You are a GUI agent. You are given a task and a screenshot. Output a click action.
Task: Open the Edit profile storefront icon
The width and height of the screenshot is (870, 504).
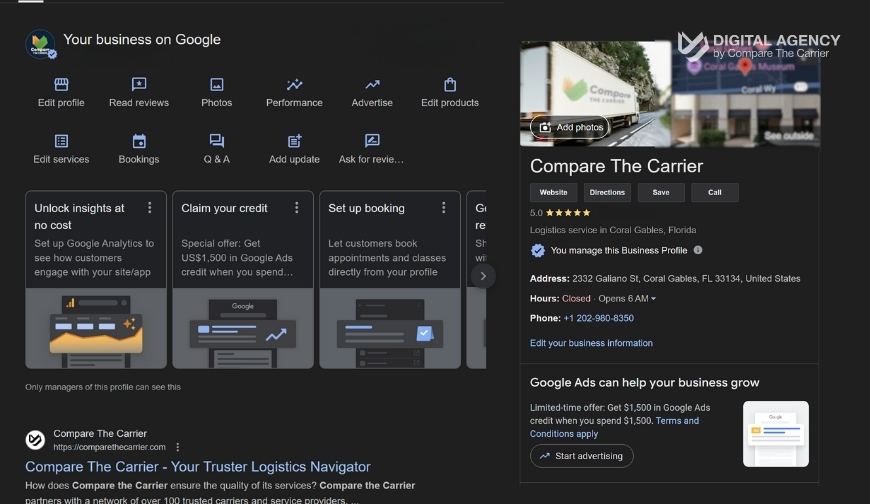[61, 85]
